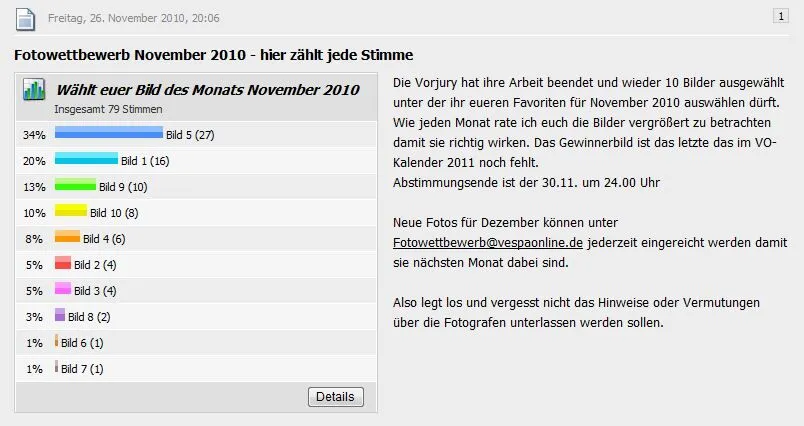
Task: Click the post date Freitag, 26. November 2010
Action: point(134,18)
